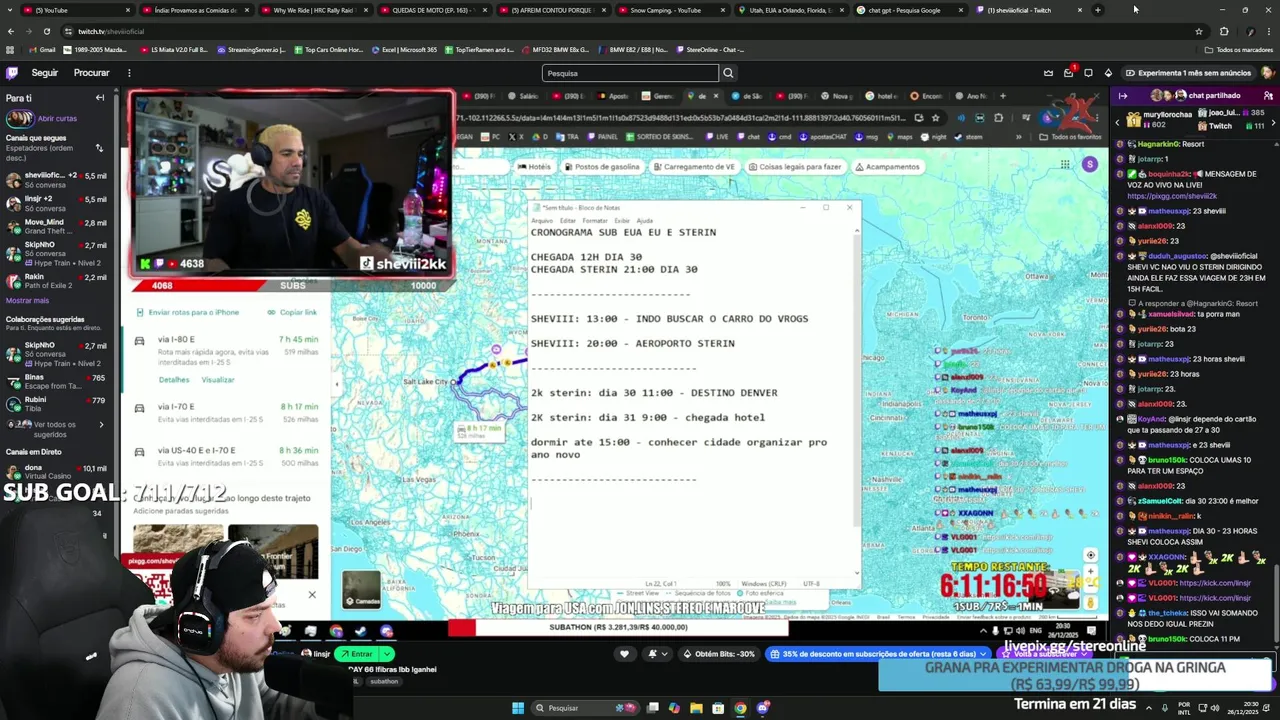Click Experimenta 1 mês sem anúncios button
Image resolution: width=1280 pixels, height=720 pixels.
click(x=1188, y=73)
